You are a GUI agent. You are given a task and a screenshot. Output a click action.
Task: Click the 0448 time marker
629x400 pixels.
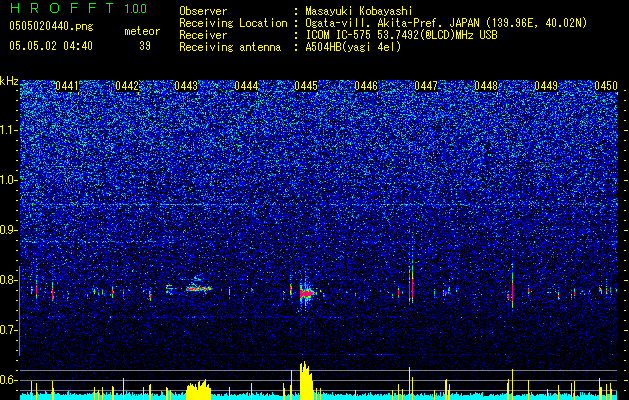486,86
